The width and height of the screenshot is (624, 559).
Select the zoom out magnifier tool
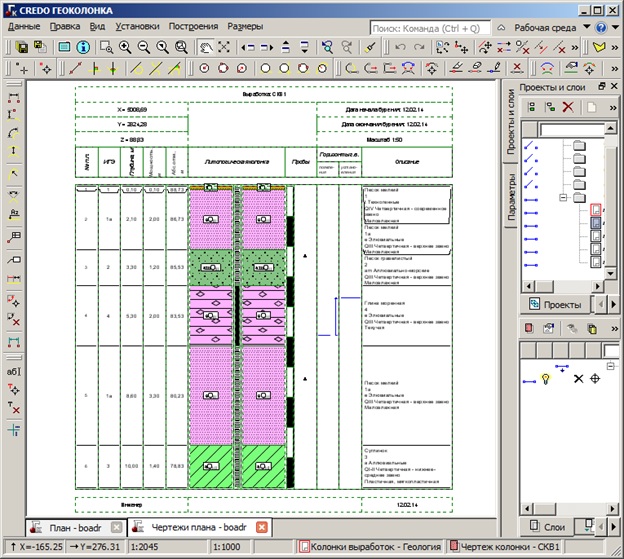tap(144, 47)
